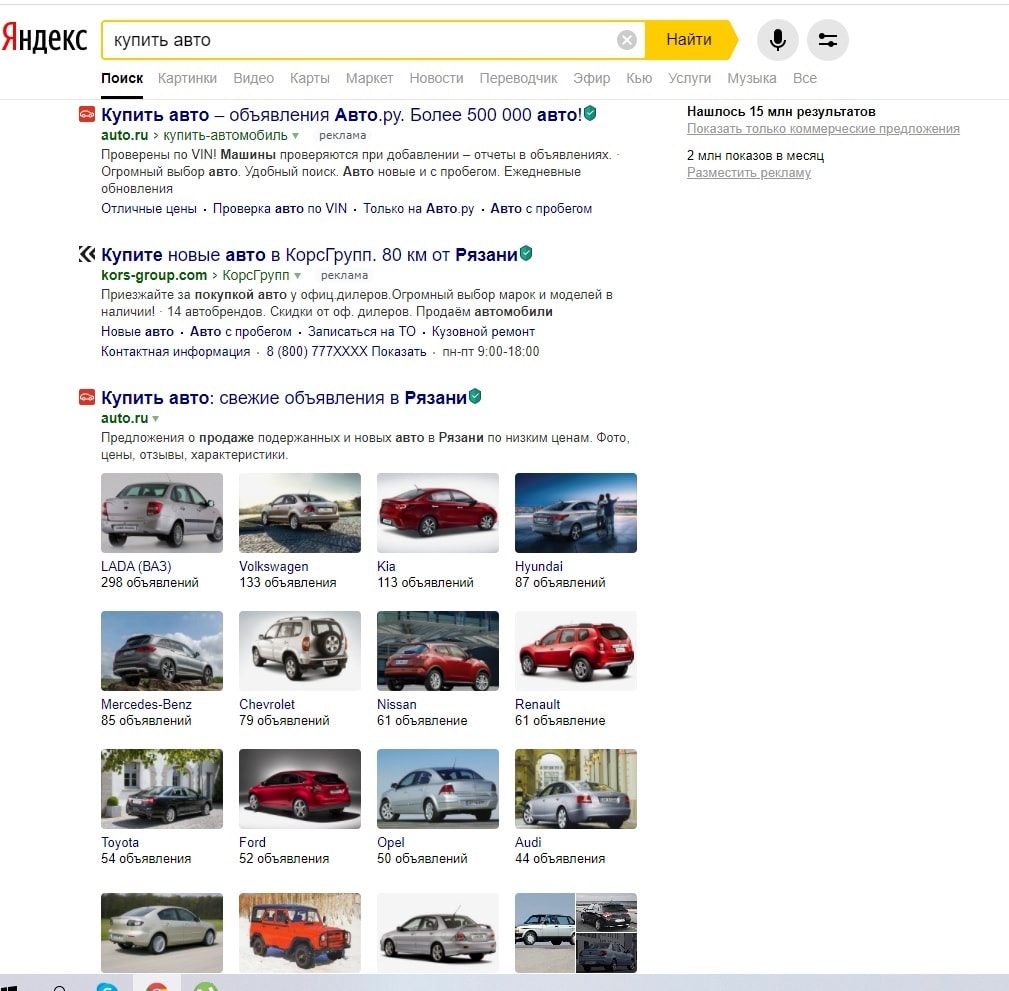
Task: Open dropdown arrow beside third result's auto.ru
Action: [156, 418]
